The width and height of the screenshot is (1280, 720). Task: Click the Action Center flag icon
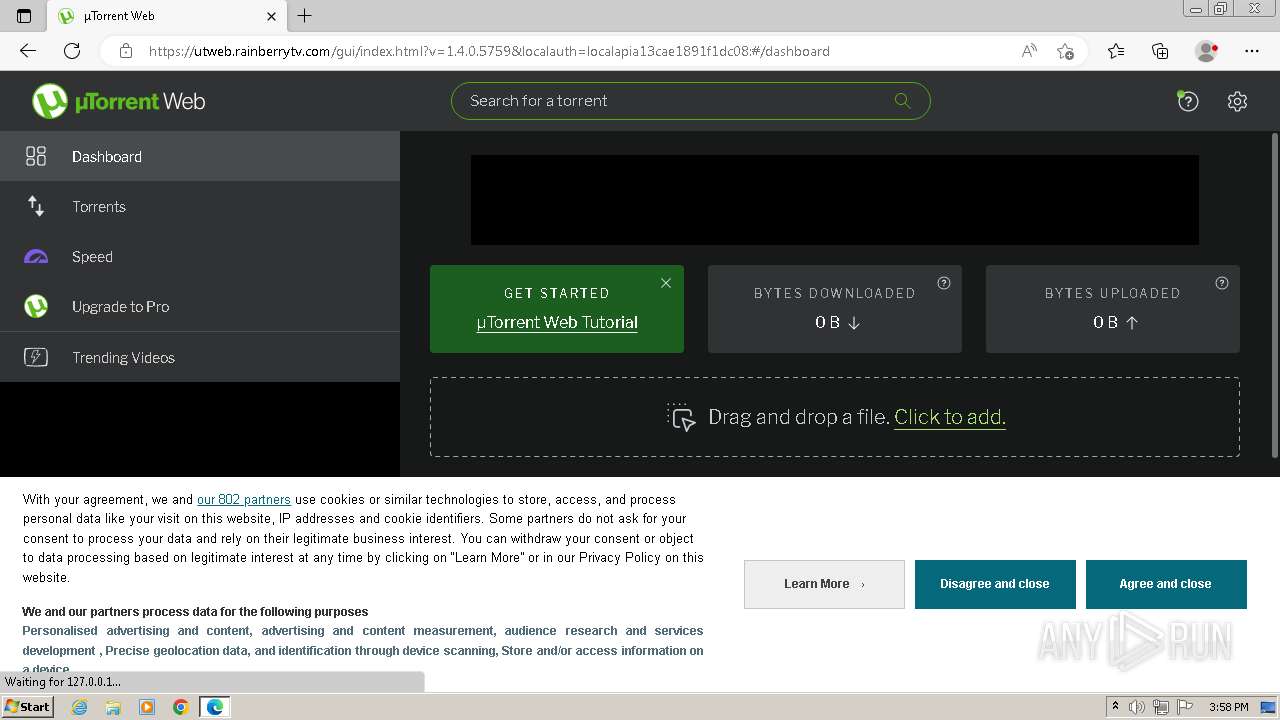coord(1185,707)
